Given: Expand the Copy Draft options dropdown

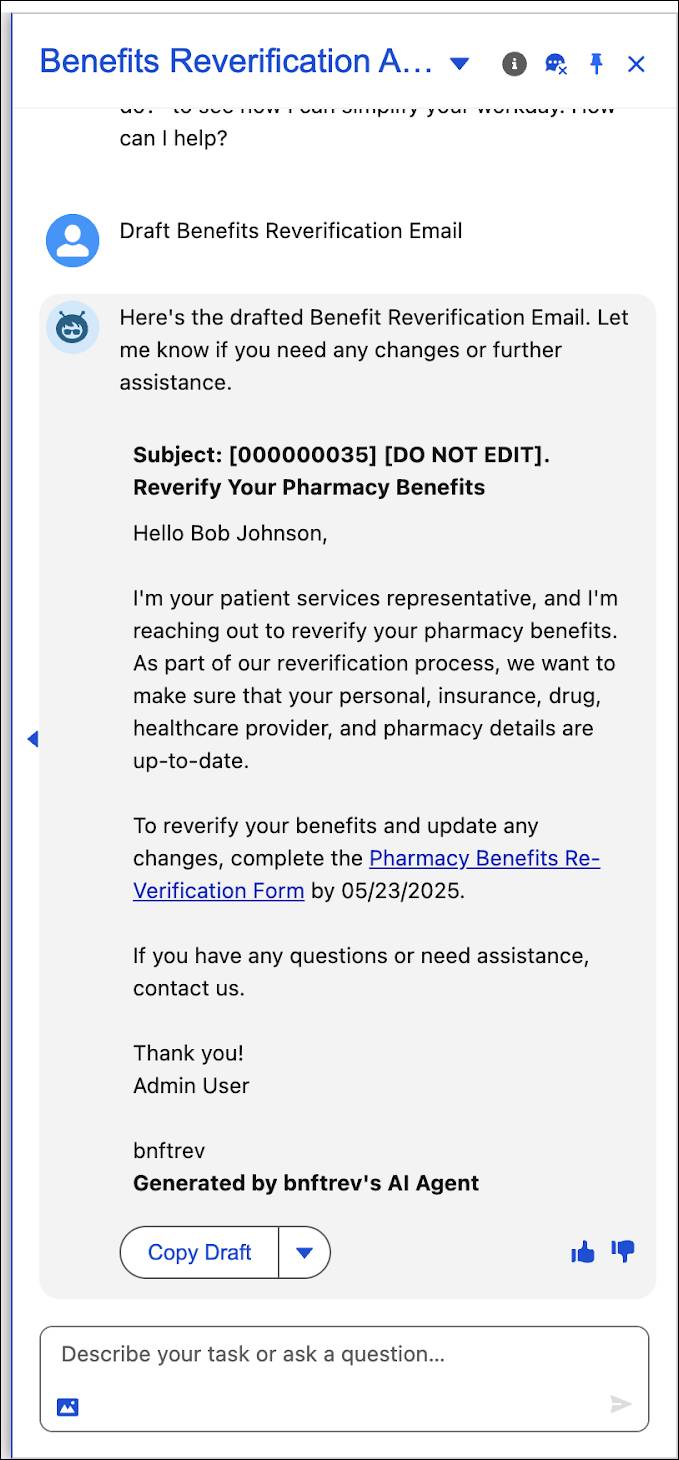Looking at the screenshot, I should pos(304,1252).
